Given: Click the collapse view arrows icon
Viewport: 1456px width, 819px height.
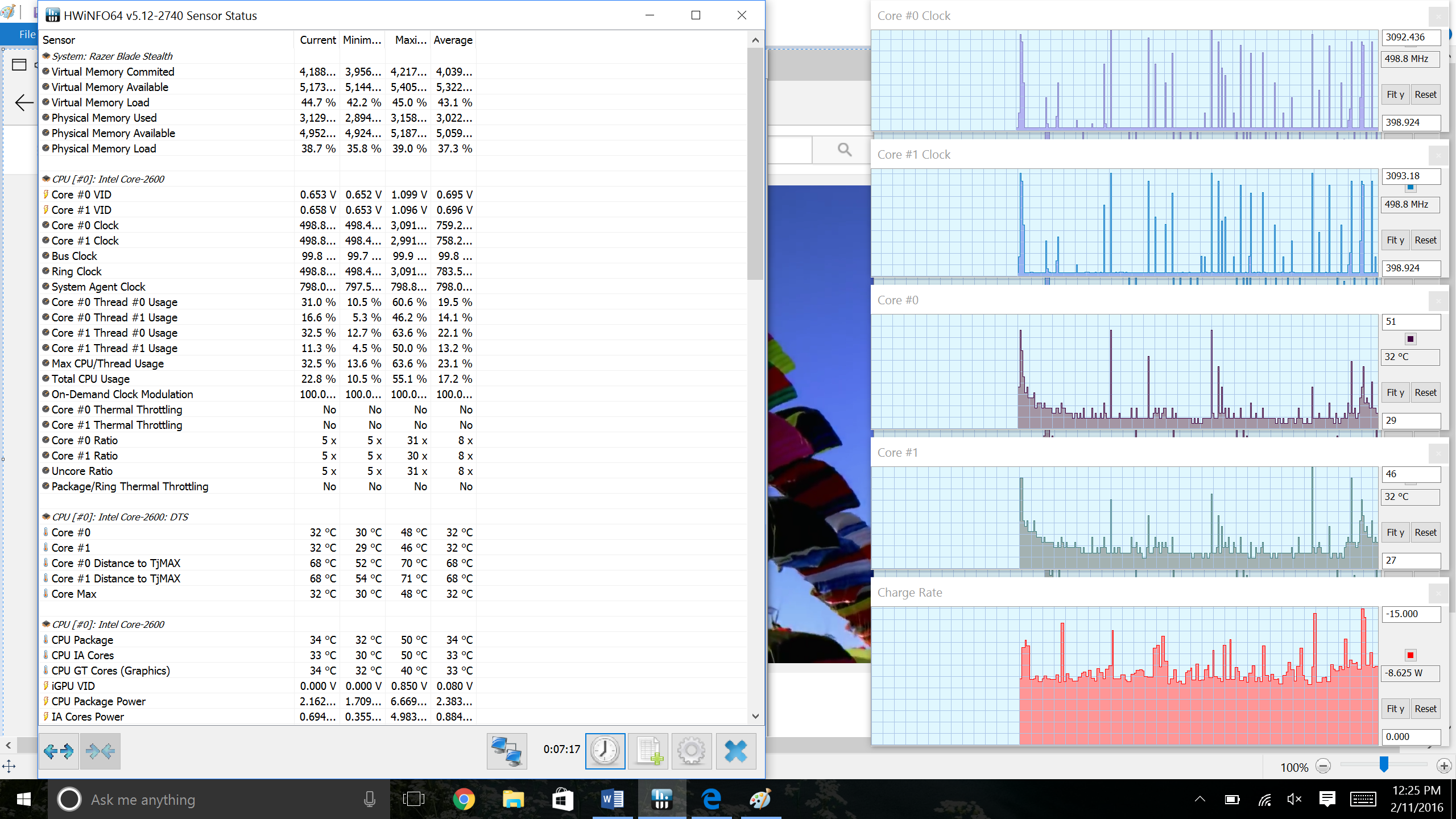Looking at the screenshot, I should tap(101, 751).
